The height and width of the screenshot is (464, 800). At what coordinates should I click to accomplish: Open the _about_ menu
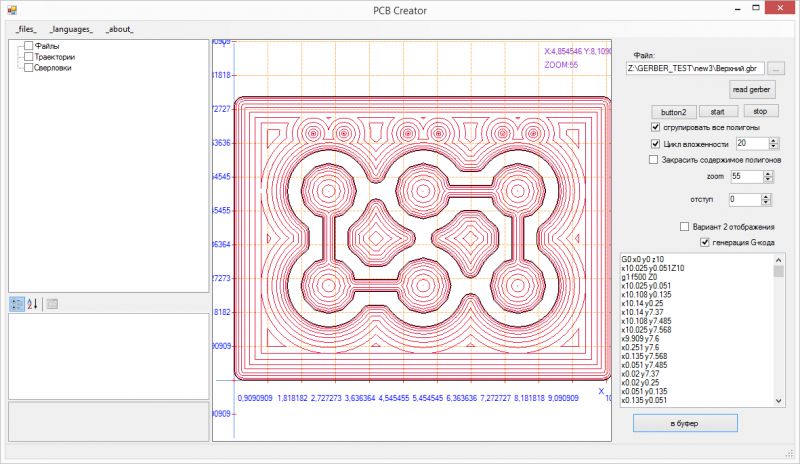(x=119, y=29)
